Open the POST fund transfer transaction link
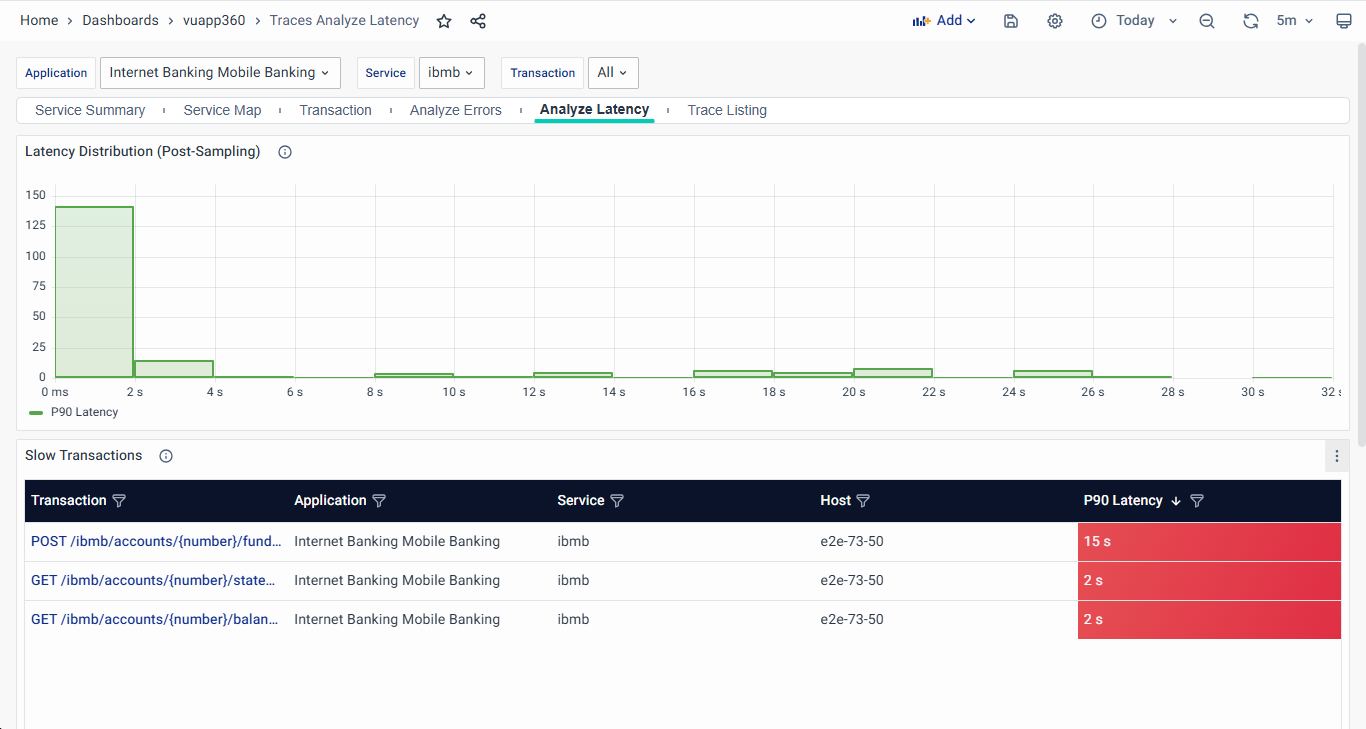 coord(155,541)
